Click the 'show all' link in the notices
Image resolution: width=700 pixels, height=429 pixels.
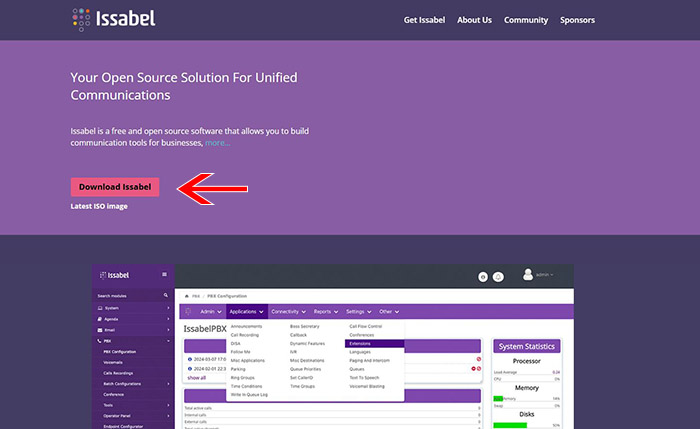[196, 378]
